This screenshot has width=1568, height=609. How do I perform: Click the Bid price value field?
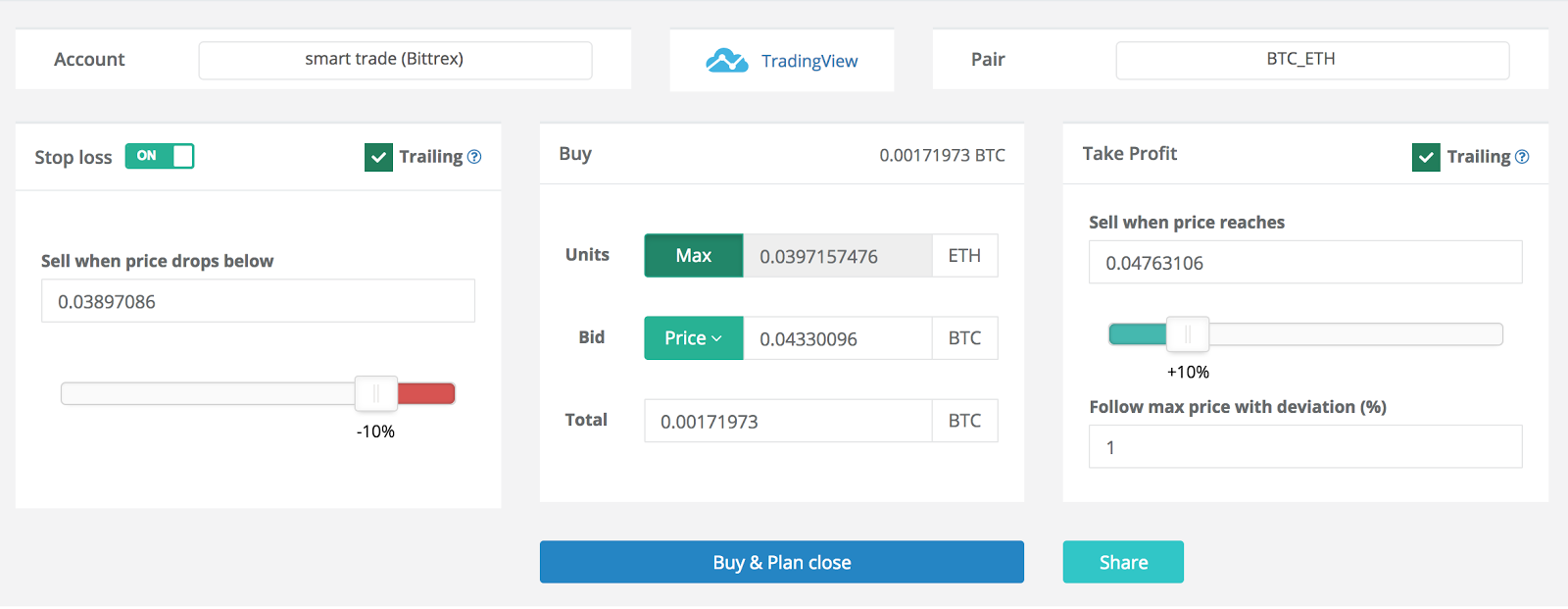[x=838, y=338]
